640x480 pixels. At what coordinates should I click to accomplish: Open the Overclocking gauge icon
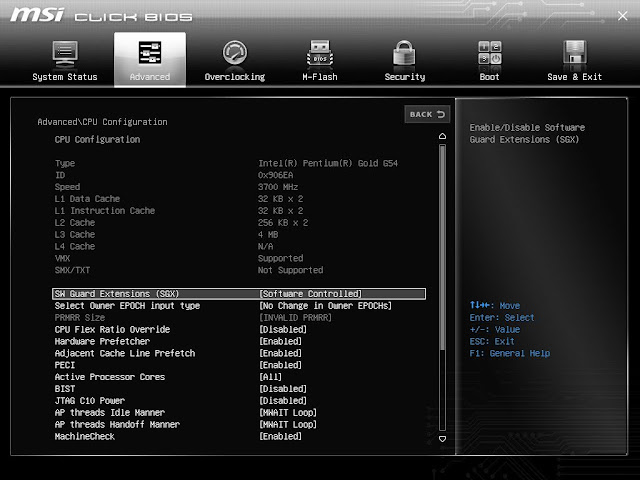pyautogui.click(x=235, y=53)
